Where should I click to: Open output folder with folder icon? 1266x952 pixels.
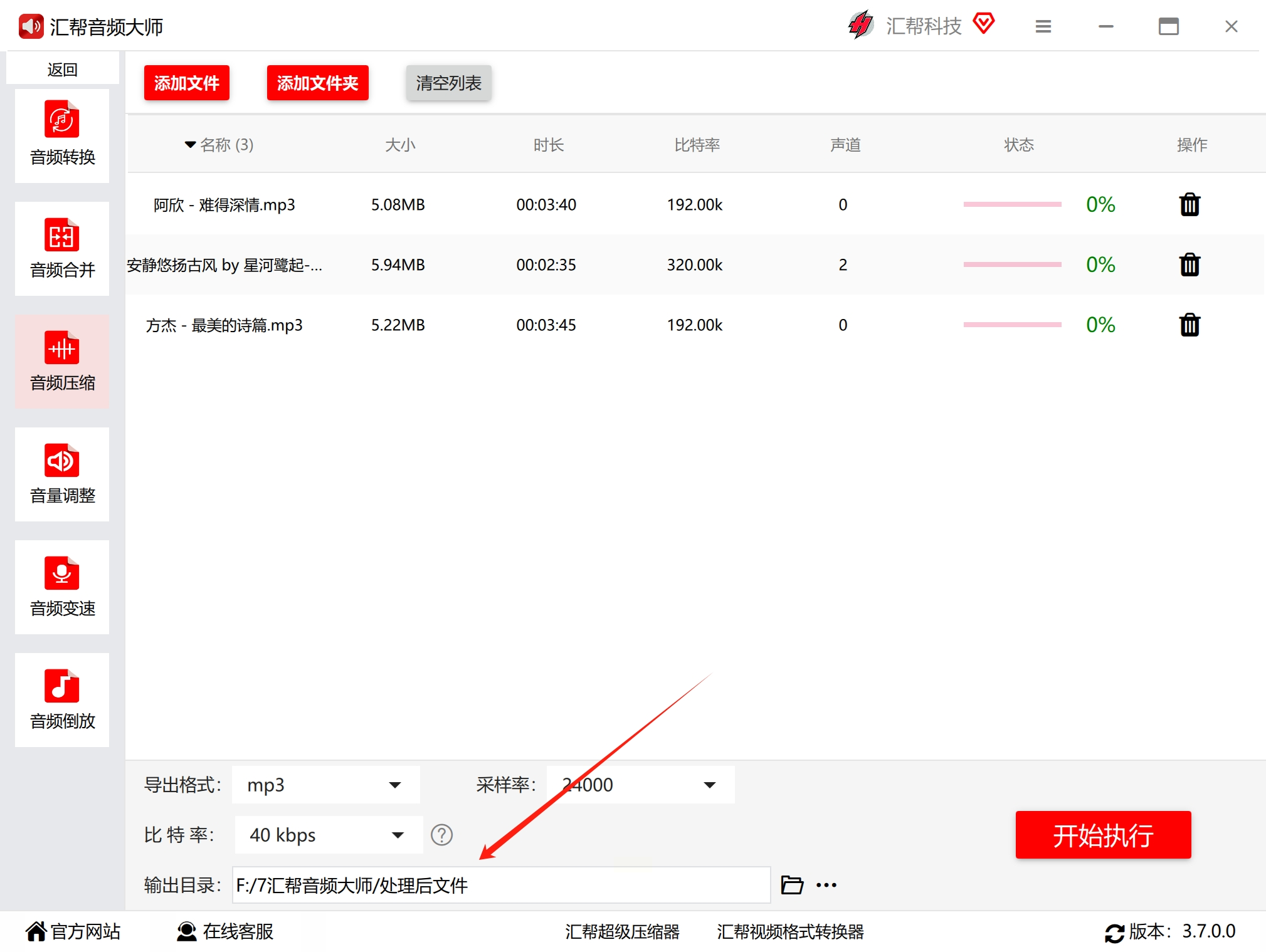coord(792,885)
